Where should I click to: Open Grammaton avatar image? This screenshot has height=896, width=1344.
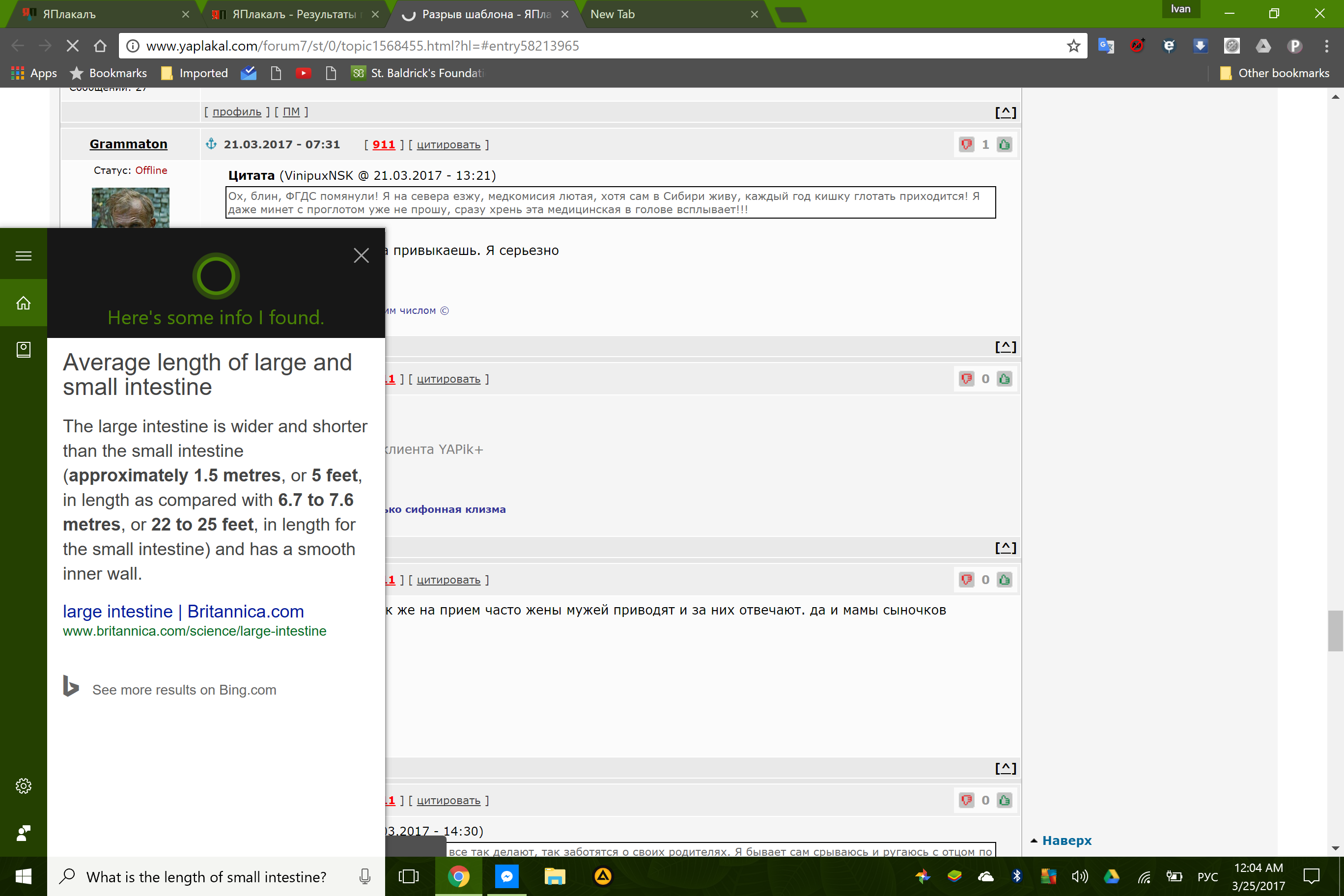click(x=130, y=207)
